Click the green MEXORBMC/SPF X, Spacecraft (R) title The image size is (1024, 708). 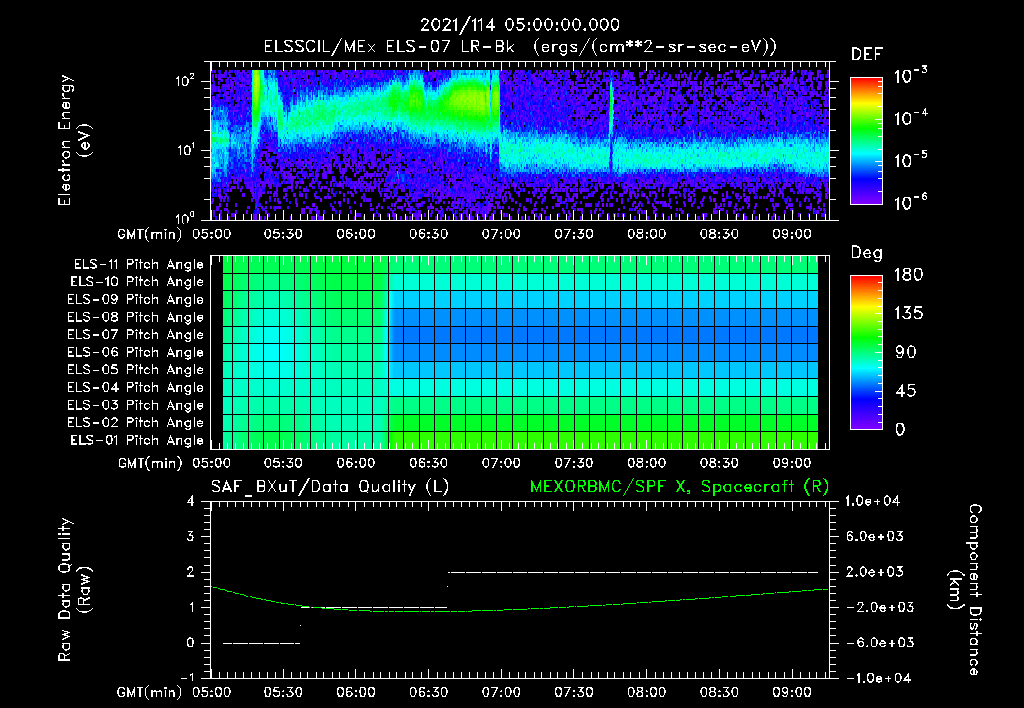pos(679,487)
